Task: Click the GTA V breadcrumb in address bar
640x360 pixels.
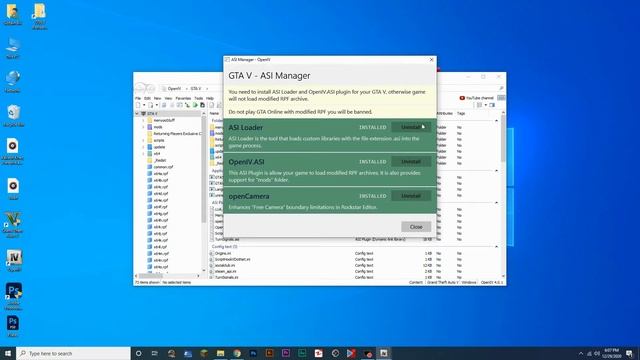Action: (196, 89)
